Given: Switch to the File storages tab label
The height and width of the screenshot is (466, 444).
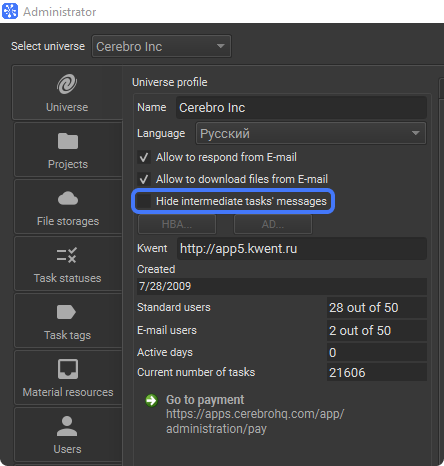Looking at the screenshot, I should tap(68, 221).
